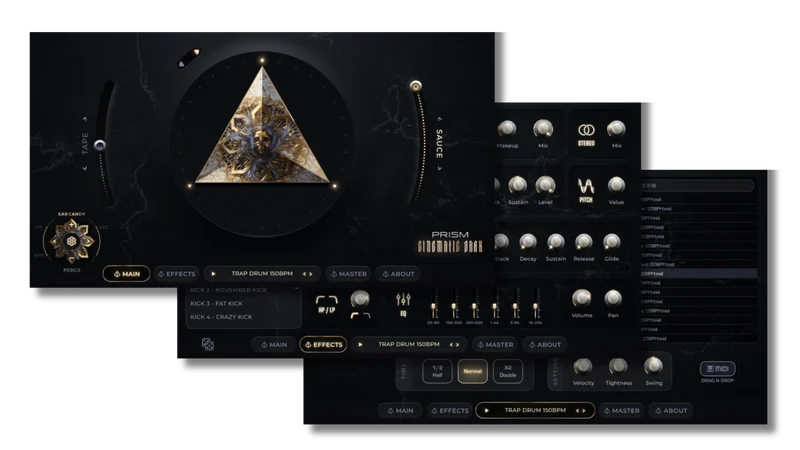
Task: Previous preset arrow in front Main window
Action: click(x=305, y=274)
